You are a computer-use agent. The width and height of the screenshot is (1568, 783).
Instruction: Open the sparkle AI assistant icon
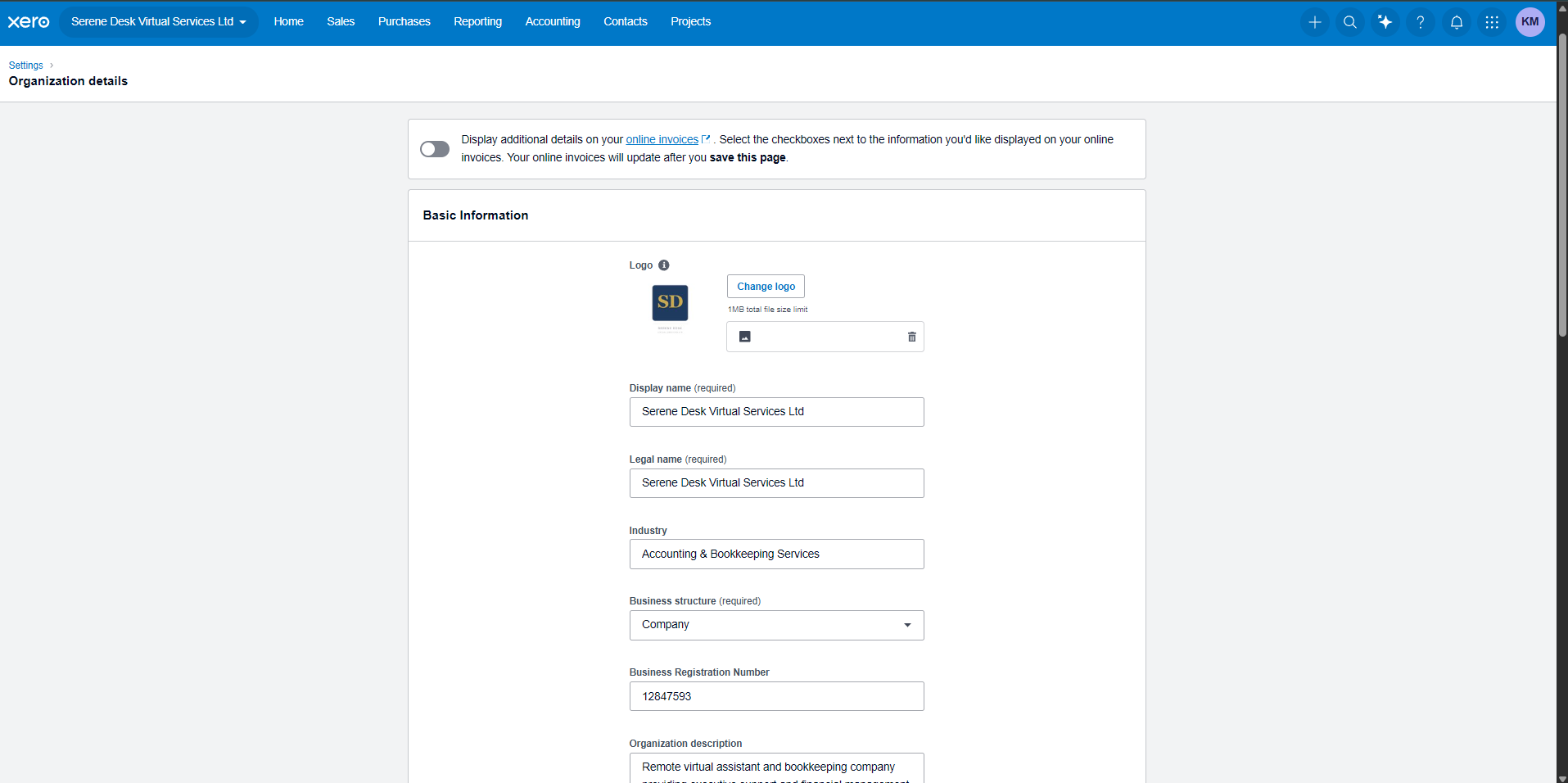click(1385, 22)
